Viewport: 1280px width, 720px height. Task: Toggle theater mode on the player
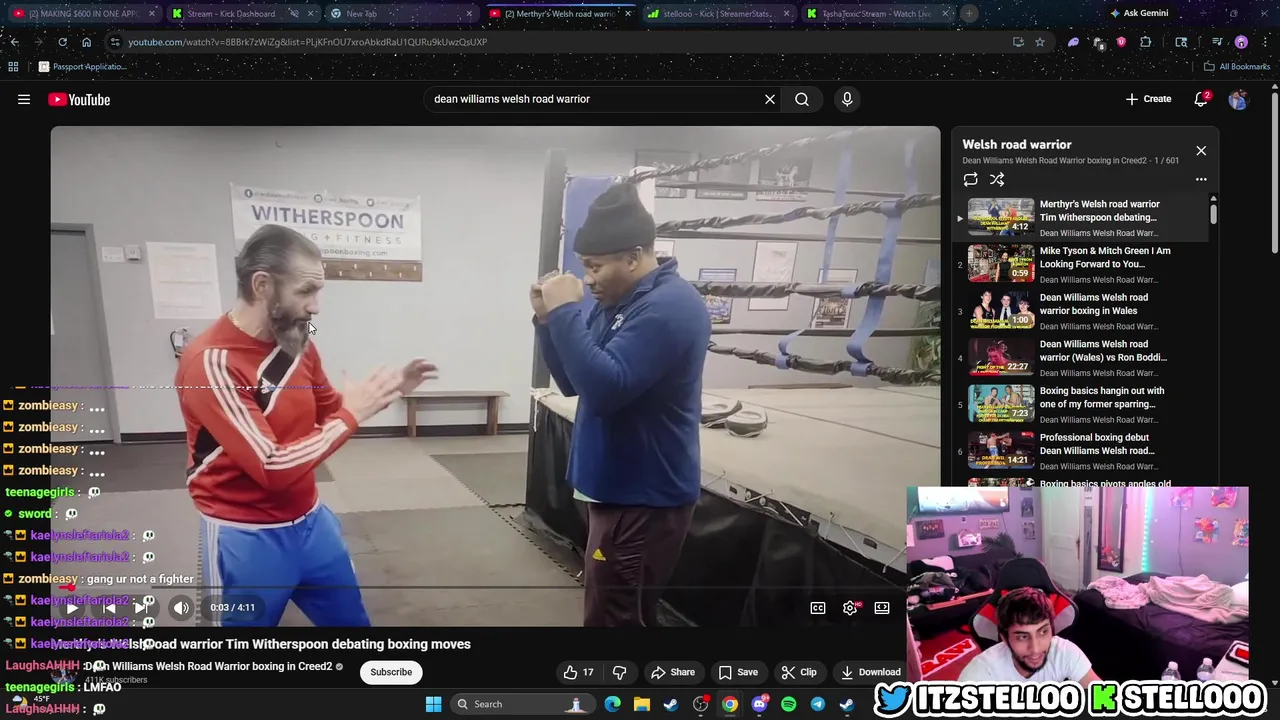pyautogui.click(x=882, y=608)
